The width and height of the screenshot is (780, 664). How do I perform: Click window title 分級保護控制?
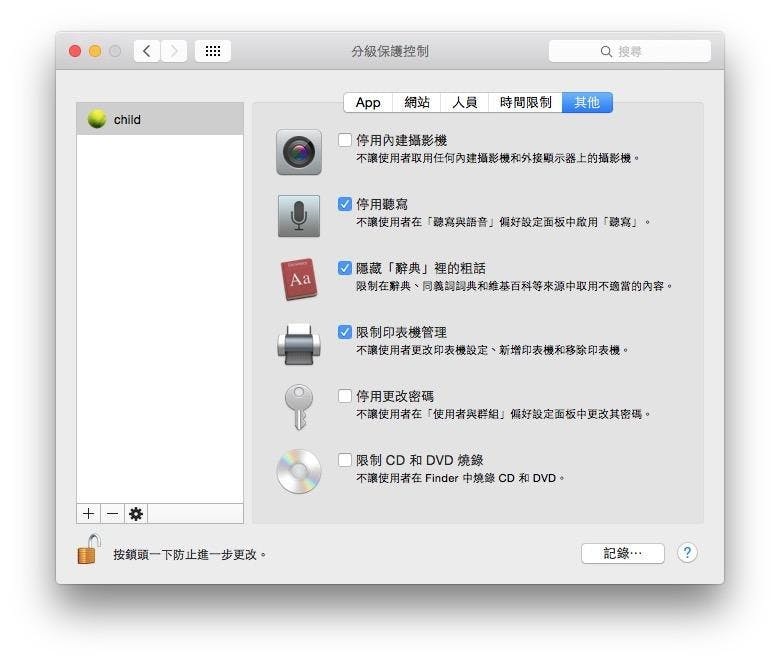(390, 51)
